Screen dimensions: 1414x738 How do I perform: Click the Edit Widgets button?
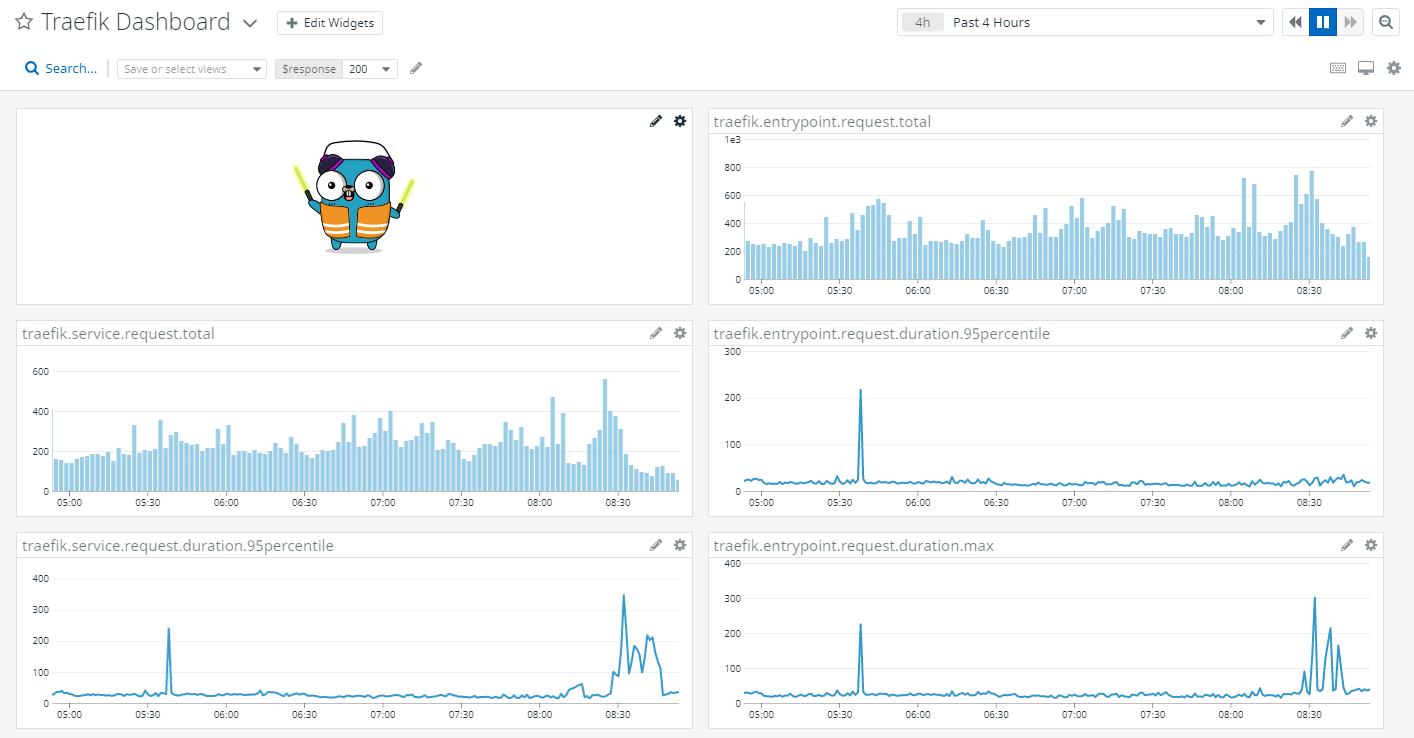(x=329, y=22)
